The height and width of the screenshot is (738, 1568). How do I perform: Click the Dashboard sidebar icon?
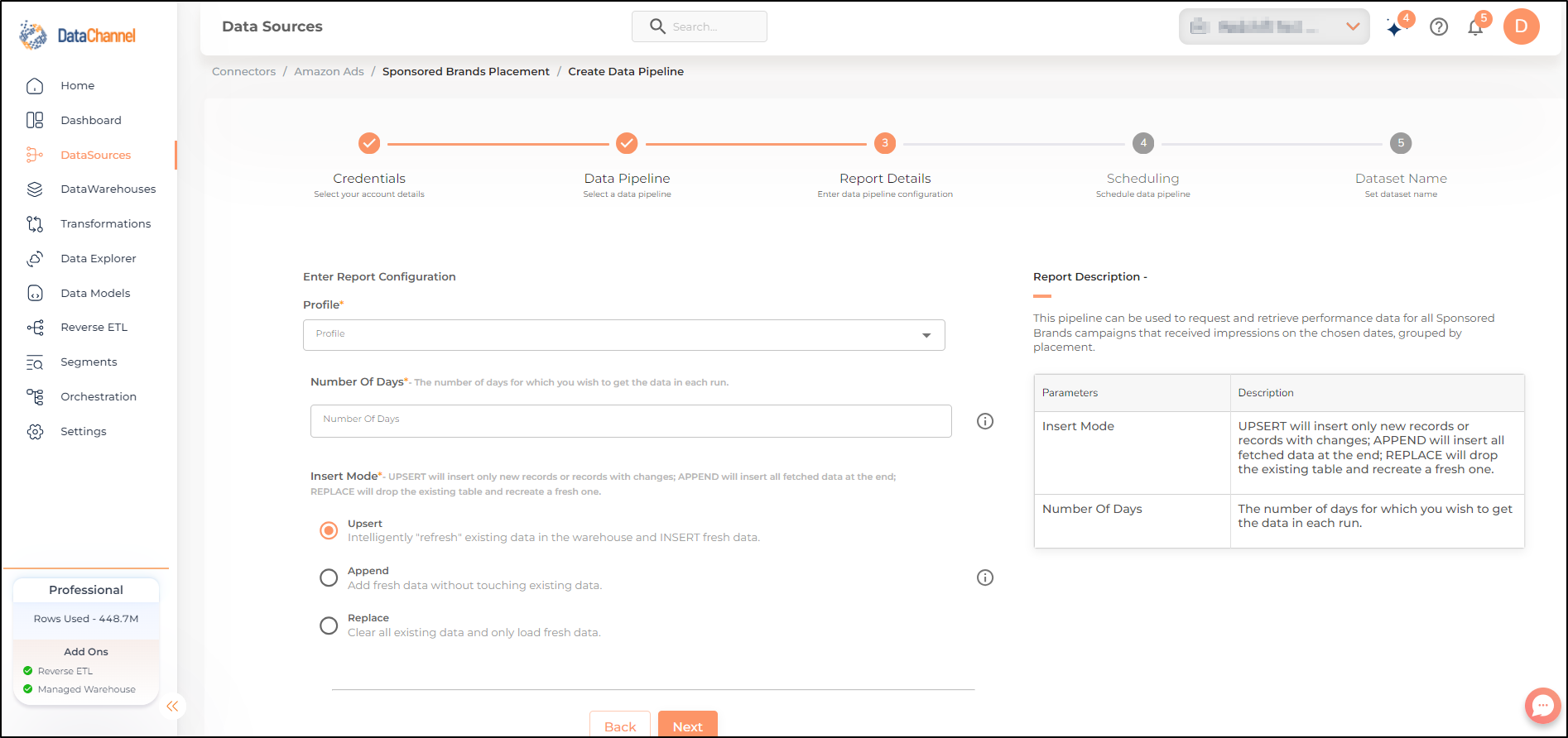35,120
